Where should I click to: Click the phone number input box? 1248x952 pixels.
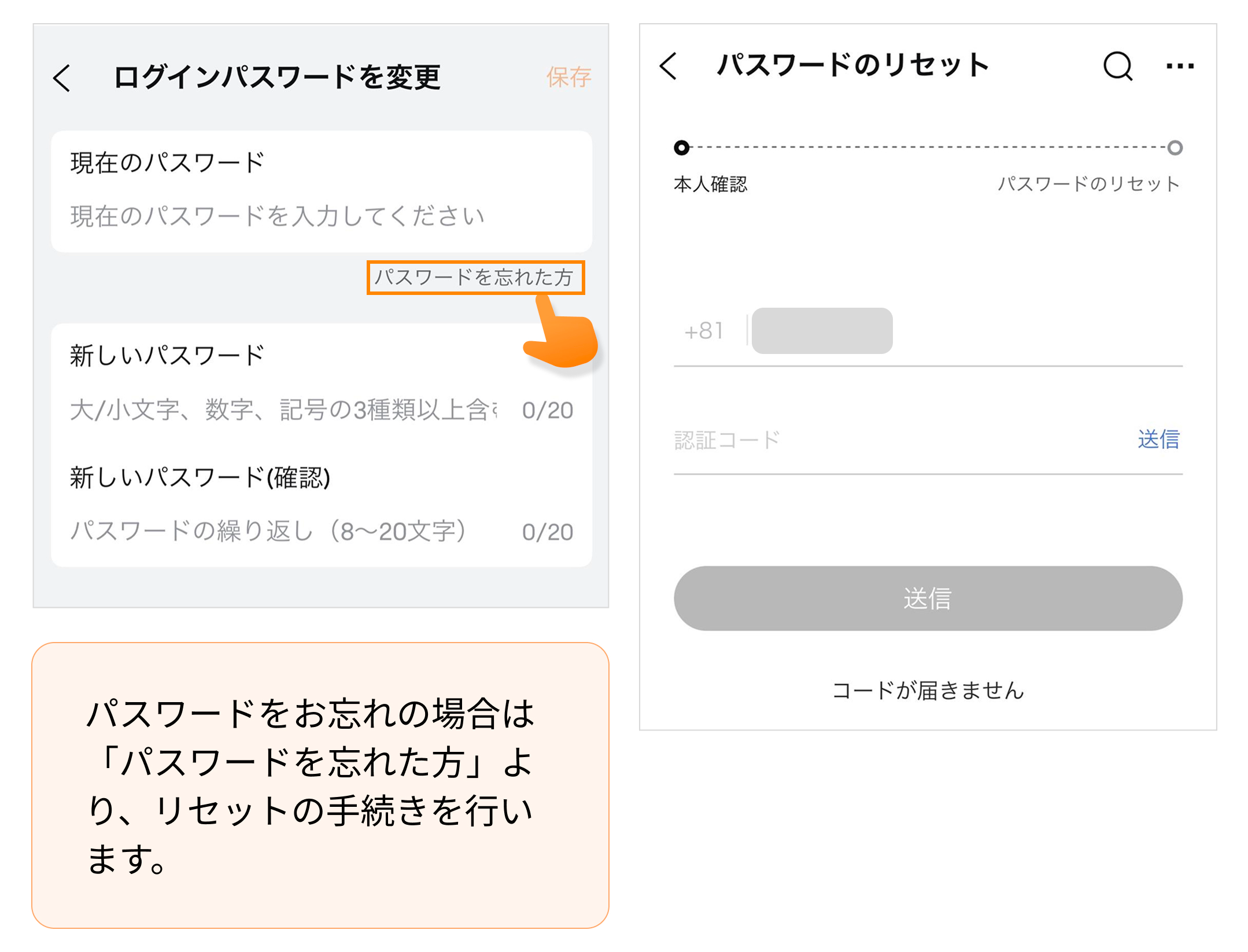(x=822, y=331)
